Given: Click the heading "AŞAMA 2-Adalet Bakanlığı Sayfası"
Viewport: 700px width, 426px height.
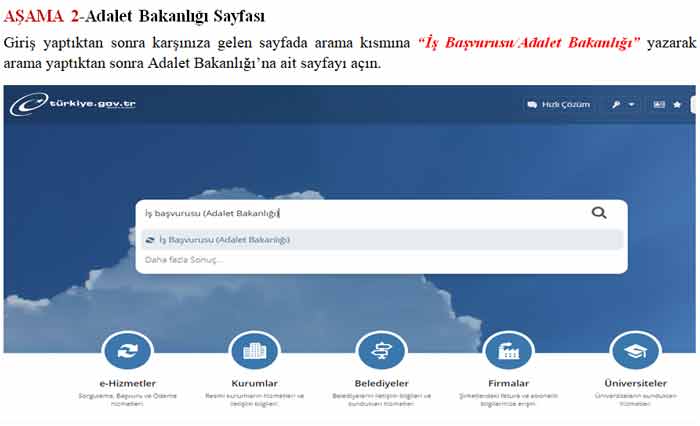Looking at the screenshot, I should pos(134,16).
